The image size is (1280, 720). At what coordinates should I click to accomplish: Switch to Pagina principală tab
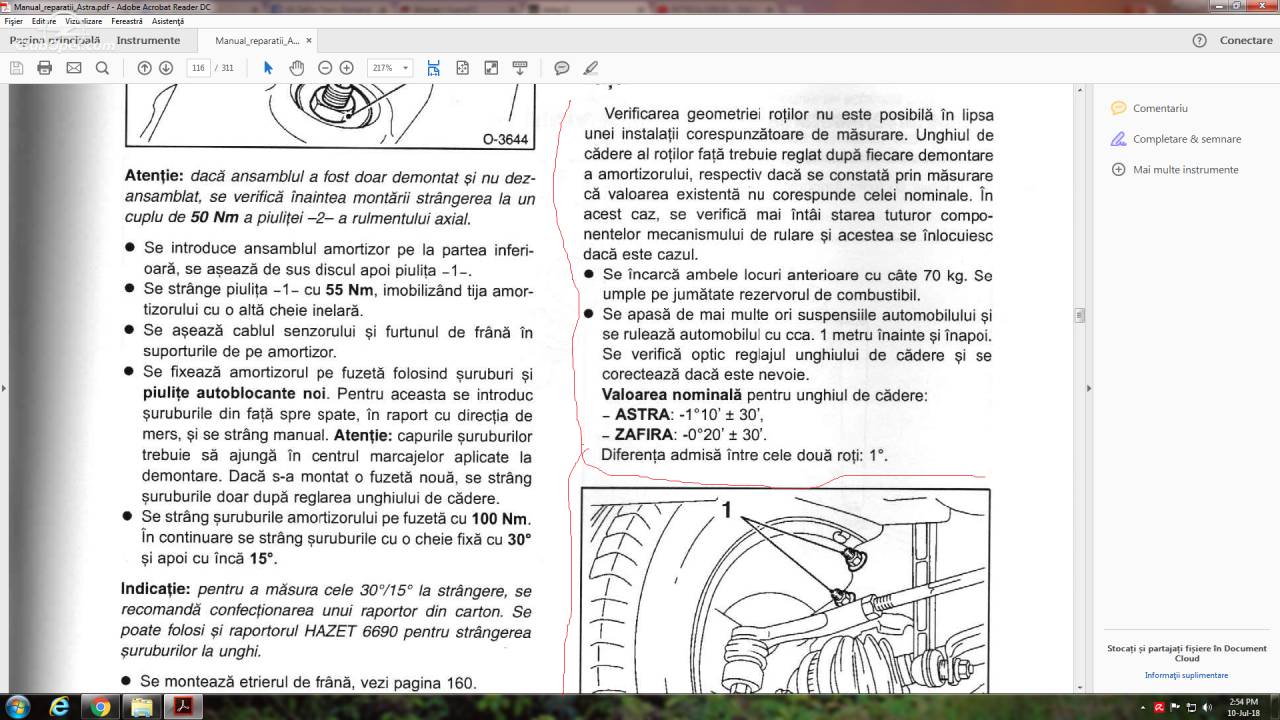click(54, 41)
